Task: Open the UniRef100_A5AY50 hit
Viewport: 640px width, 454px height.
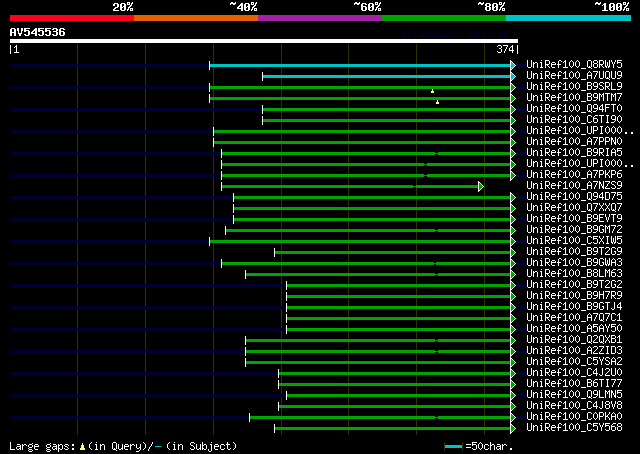Action: pyautogui.click(x=574, y=329)
